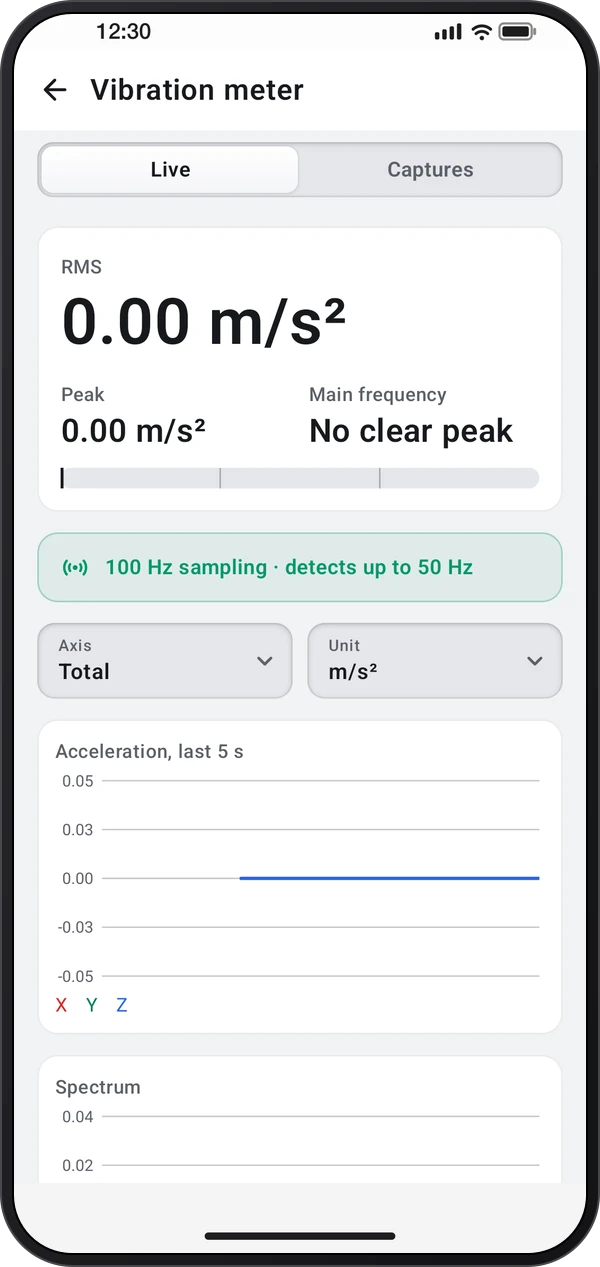Tap the back arrow icon

tap(55, 90)
